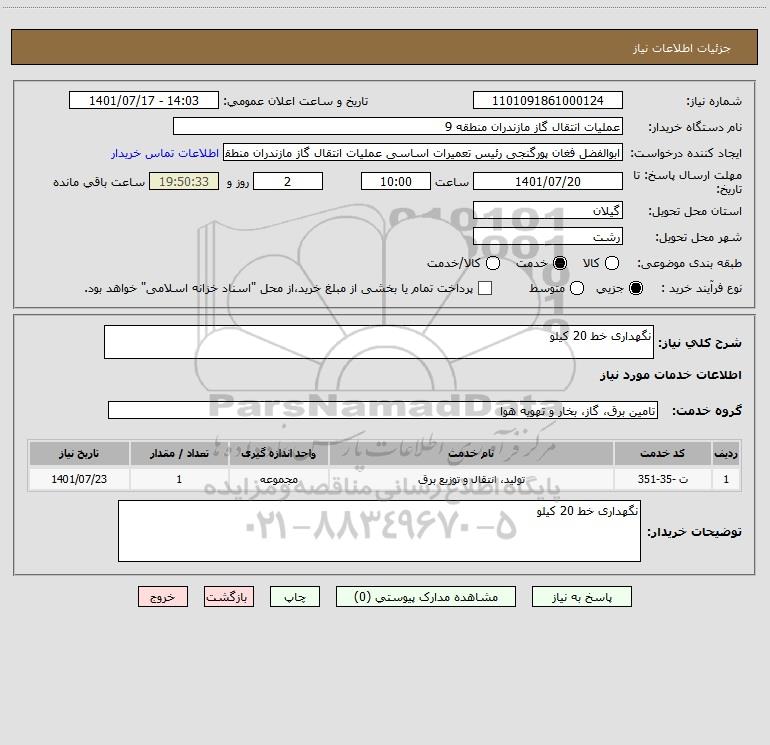Click the request creator name field
The height and width of the screenshot is (745, 770).
pos(423,153)
